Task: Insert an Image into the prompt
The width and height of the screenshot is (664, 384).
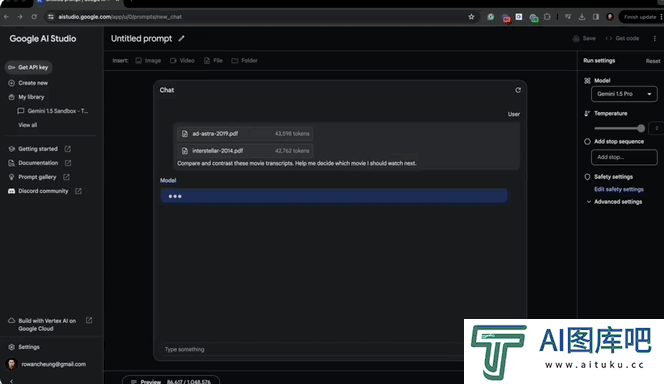Action: coord(148,61)
